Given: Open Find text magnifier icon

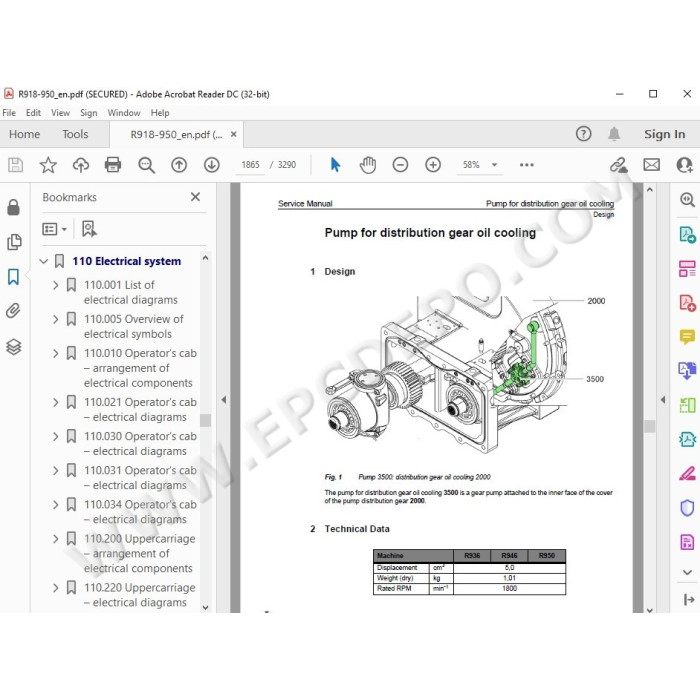Looking at the screenshot, I should (x=146, y=165).
